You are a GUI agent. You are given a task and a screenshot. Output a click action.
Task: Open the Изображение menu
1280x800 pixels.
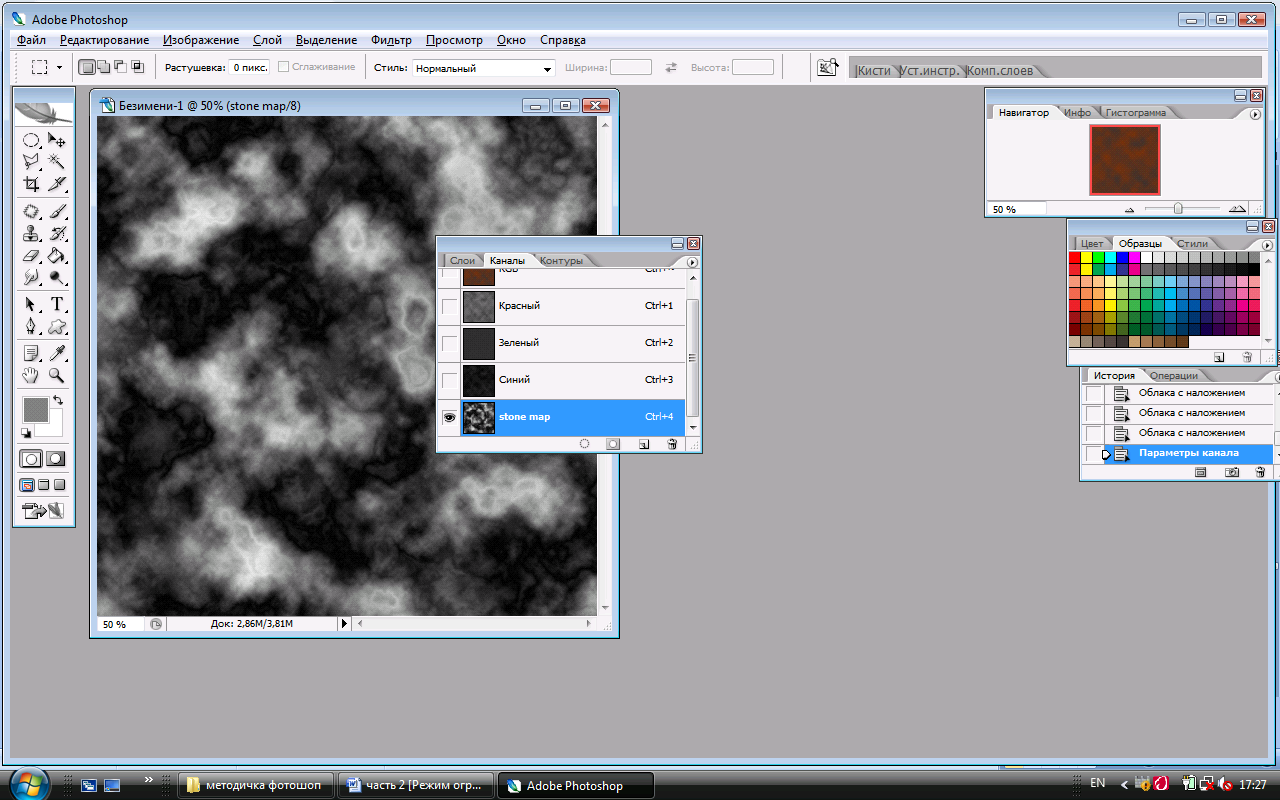(201, 40)
